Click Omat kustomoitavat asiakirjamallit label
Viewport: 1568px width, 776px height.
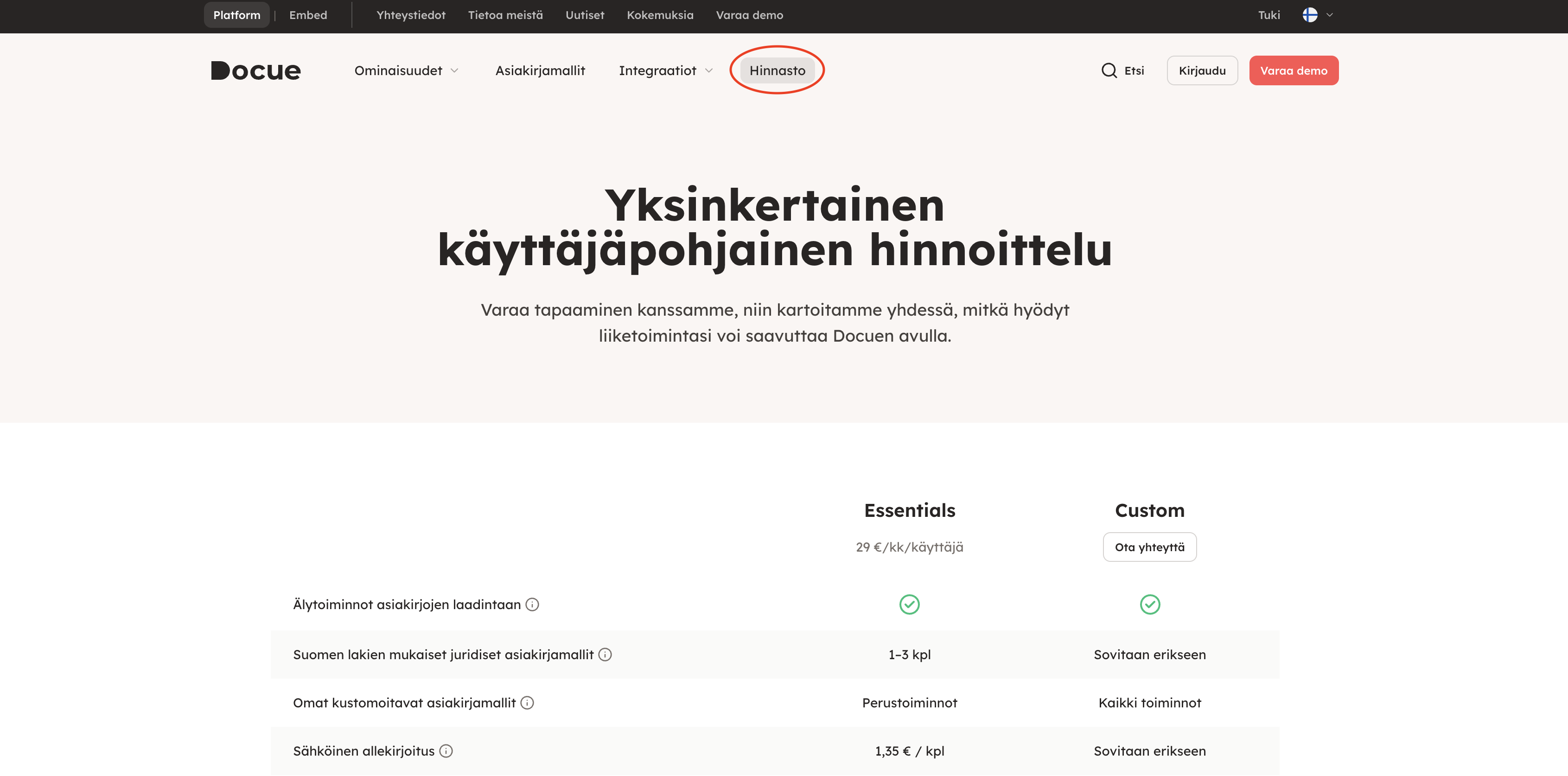point(404,702)
